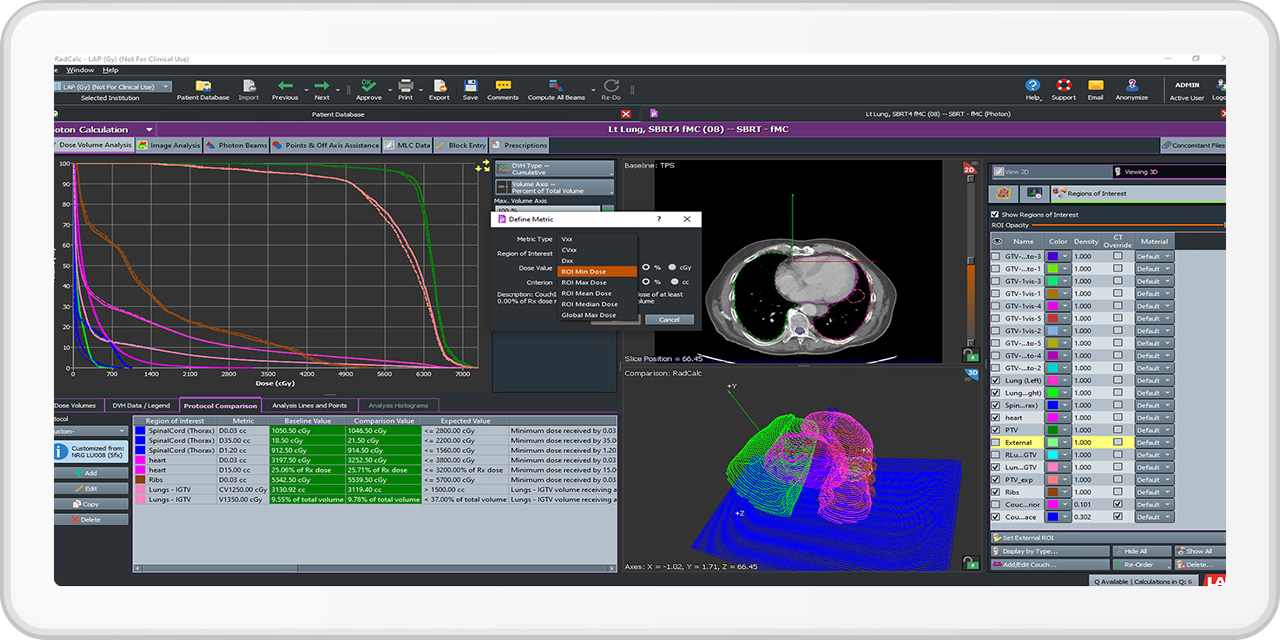Choose ROI Mean Dose from Metric Type list
The image size is (1280, 640).
point(589,293)
